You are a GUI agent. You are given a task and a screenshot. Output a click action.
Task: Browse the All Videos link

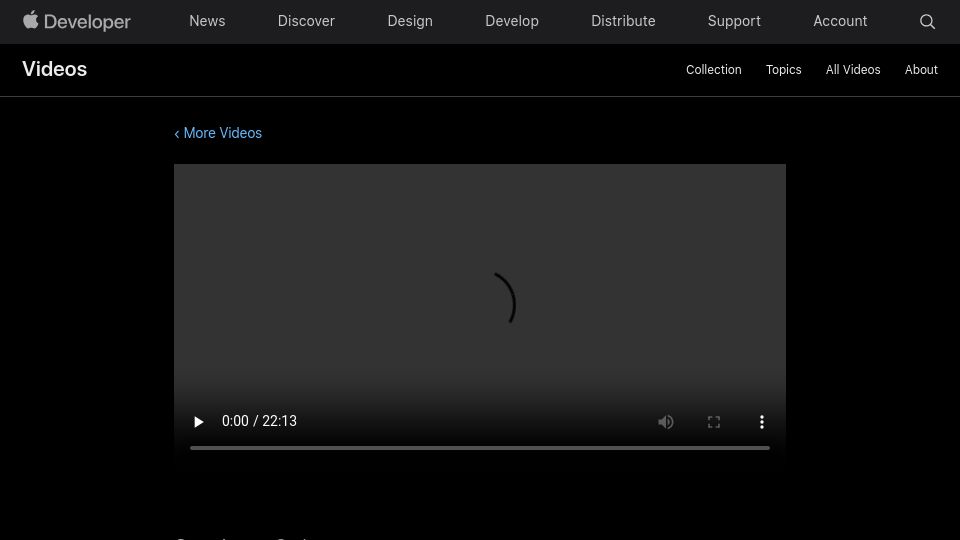click(x=853, y=70)
